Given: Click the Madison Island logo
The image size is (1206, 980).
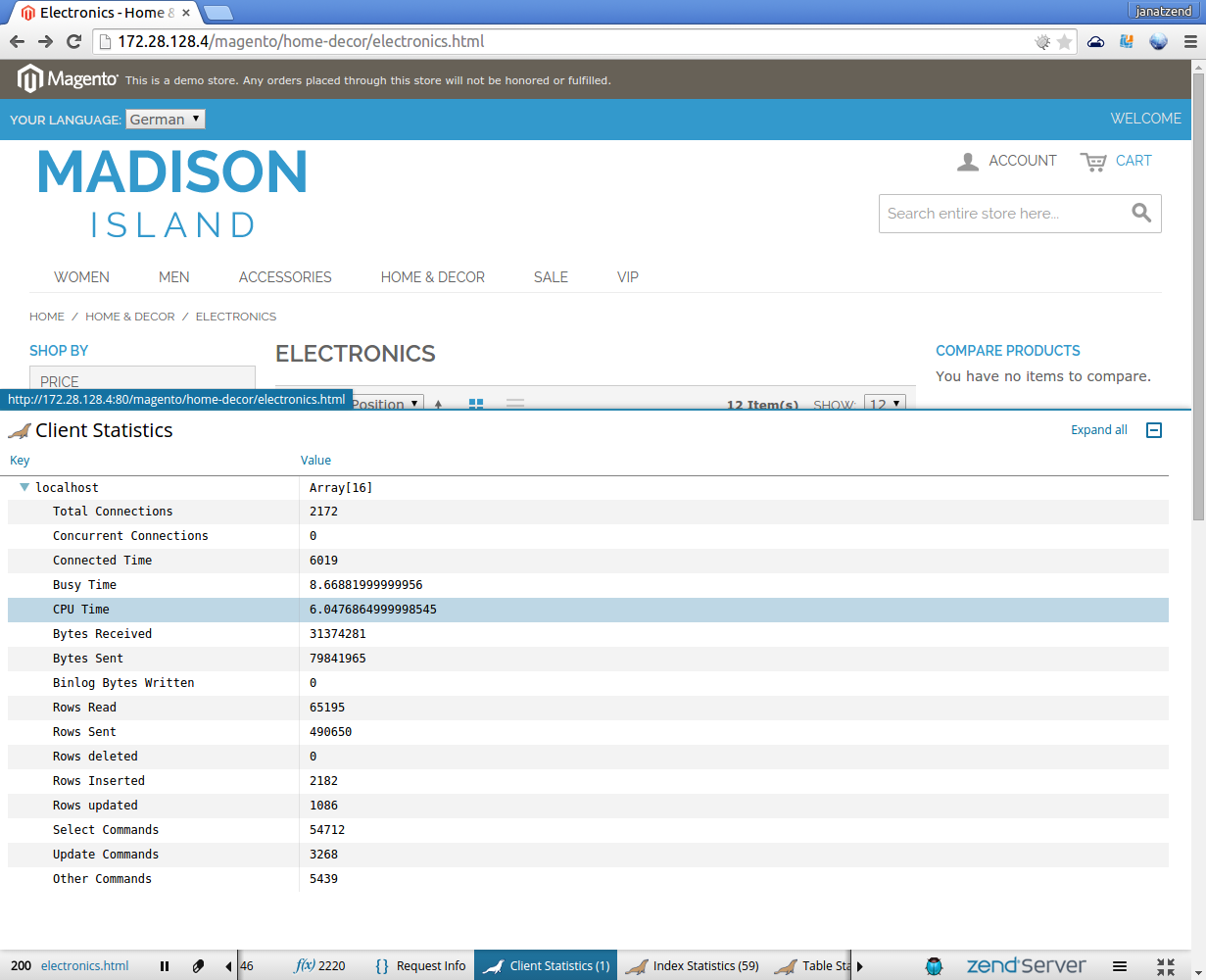Looking at the screenshot, I should pos(172,193).
